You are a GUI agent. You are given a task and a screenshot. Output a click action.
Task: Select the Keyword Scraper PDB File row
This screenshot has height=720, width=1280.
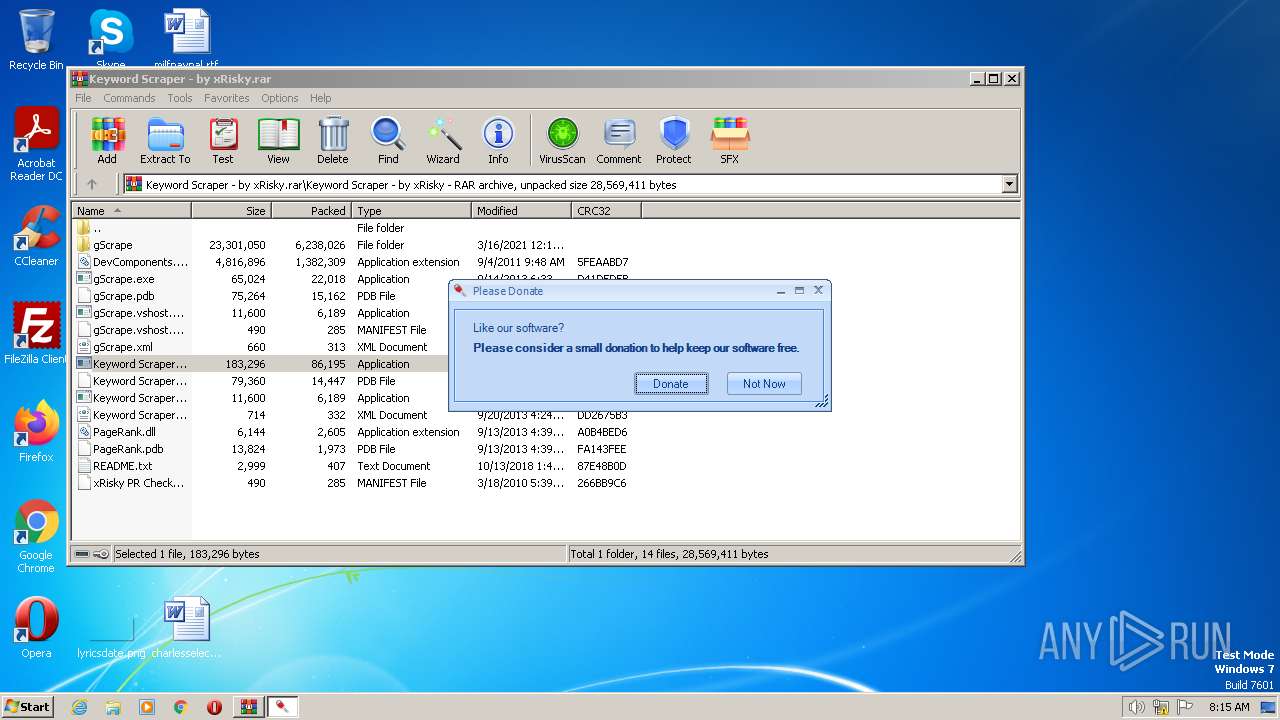click(260, 381)
